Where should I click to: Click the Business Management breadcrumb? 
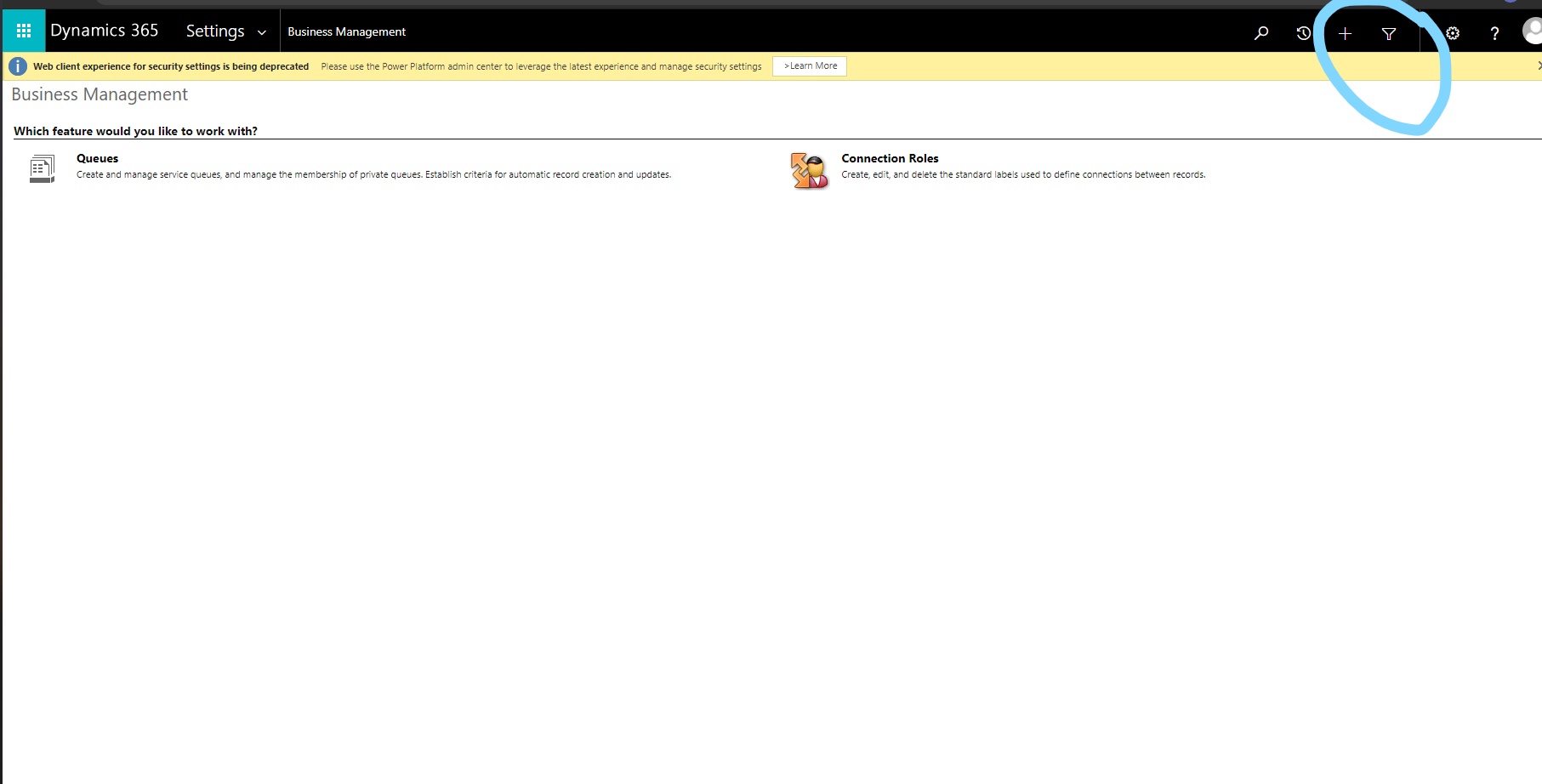pos(346,31)
